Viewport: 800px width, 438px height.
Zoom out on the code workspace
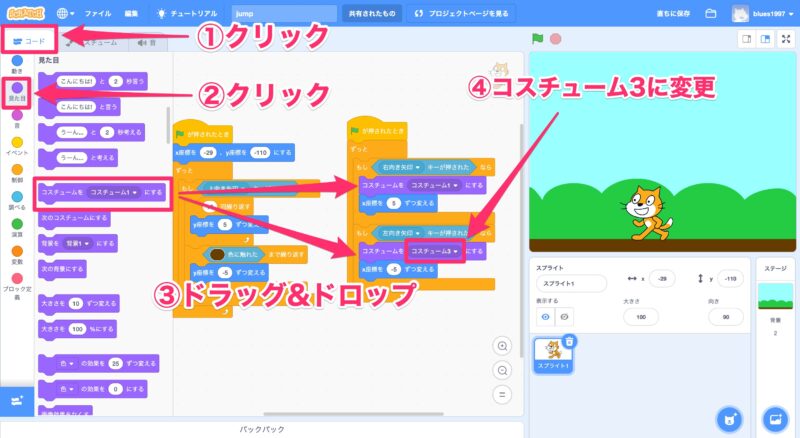[x=502, y=369]
